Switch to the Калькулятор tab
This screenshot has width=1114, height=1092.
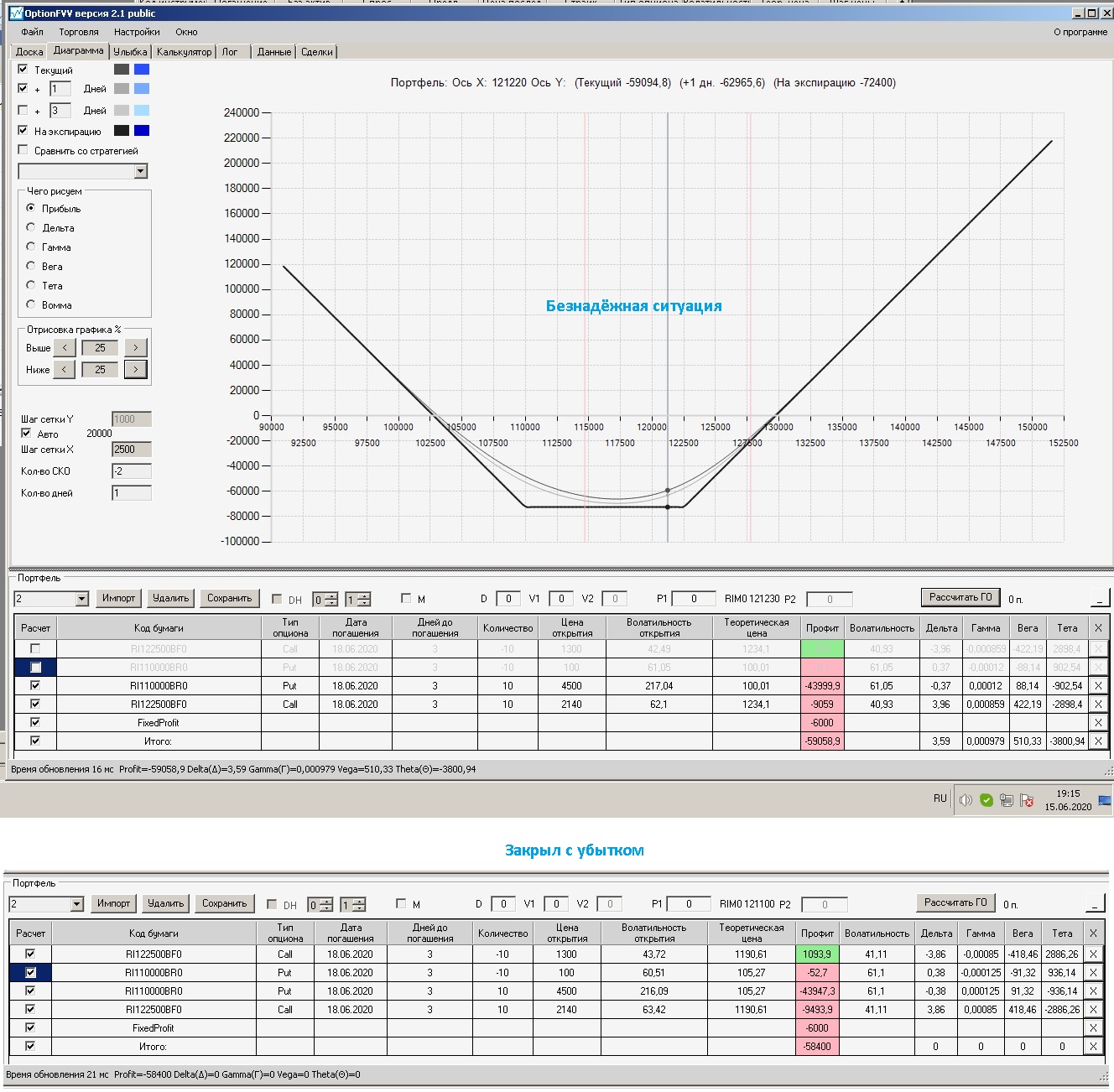pos(185,52)
